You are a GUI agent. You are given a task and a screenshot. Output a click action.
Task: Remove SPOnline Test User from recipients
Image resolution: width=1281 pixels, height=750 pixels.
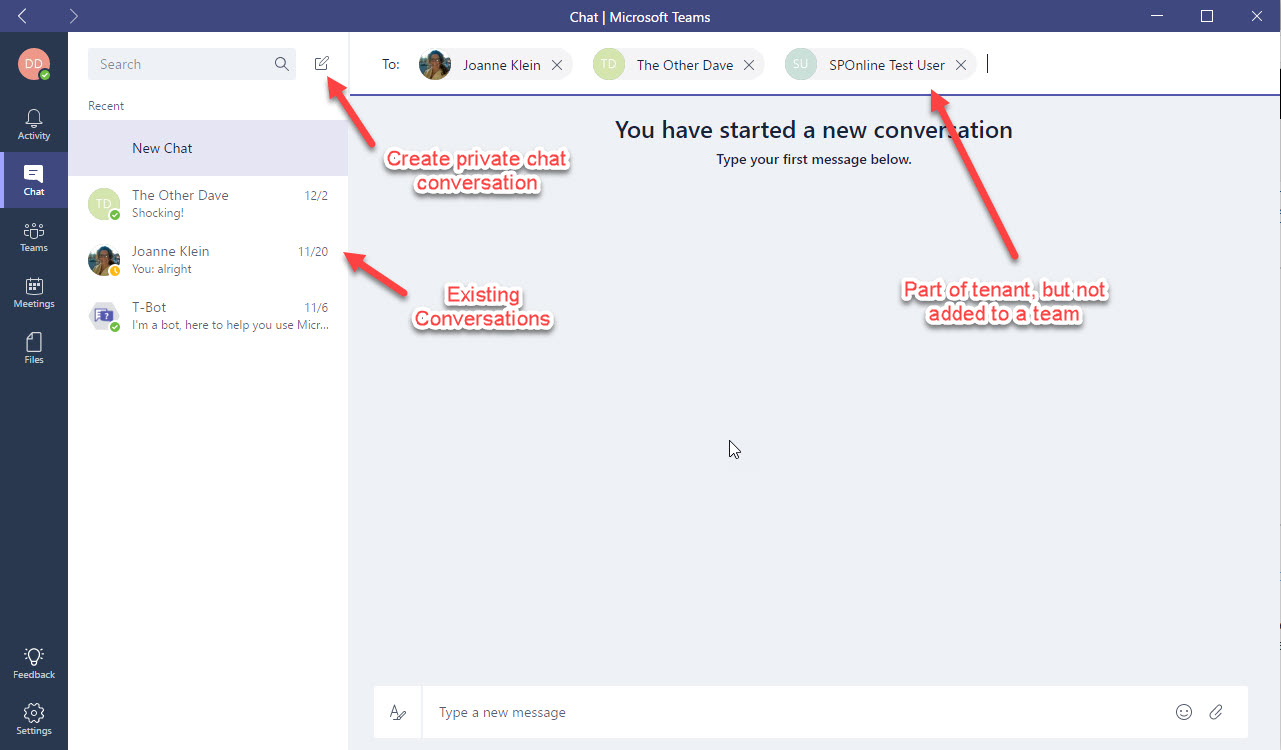point(961,65)
